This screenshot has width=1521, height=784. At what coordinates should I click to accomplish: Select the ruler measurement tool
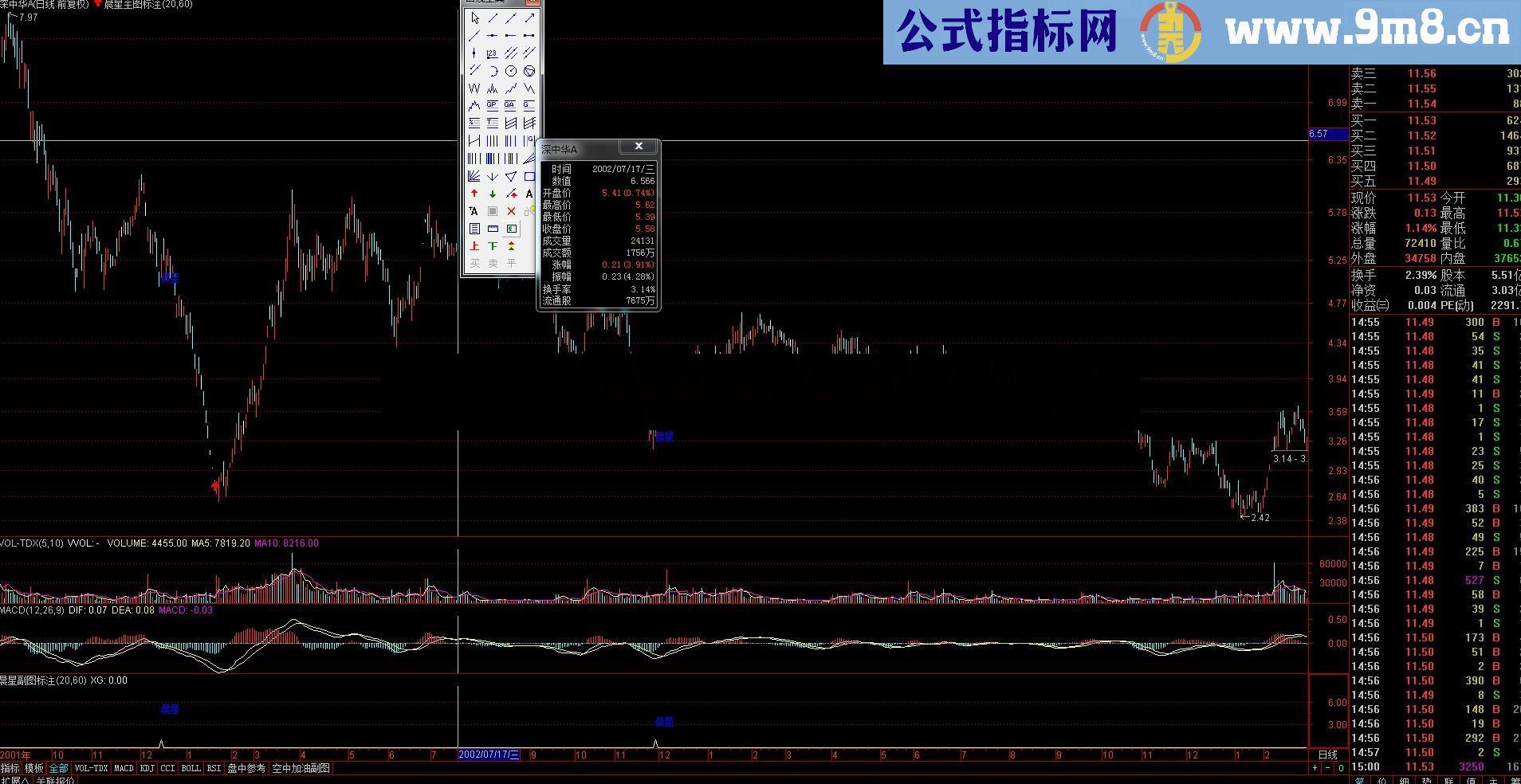[493, 229]
